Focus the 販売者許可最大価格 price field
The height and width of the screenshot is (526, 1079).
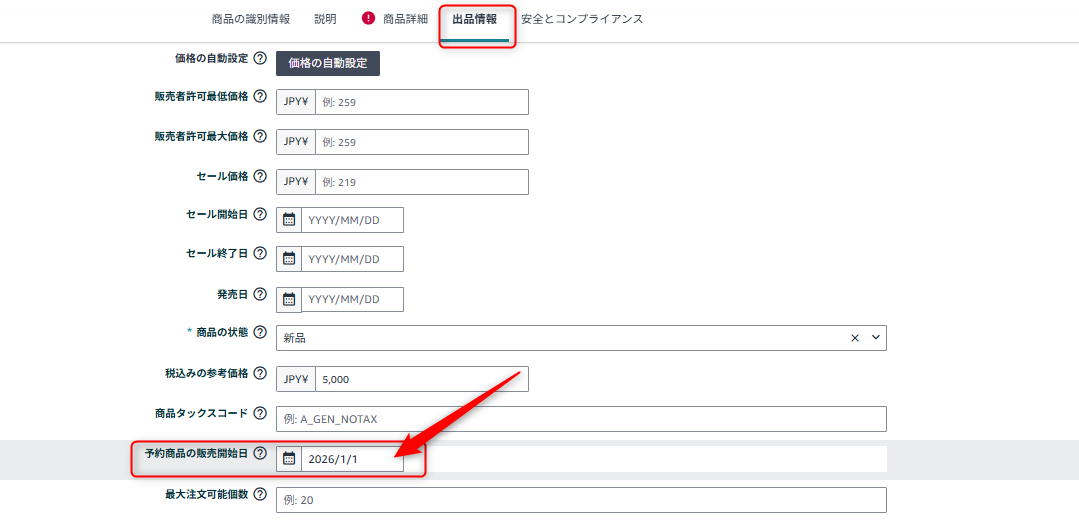pos(421,142)
